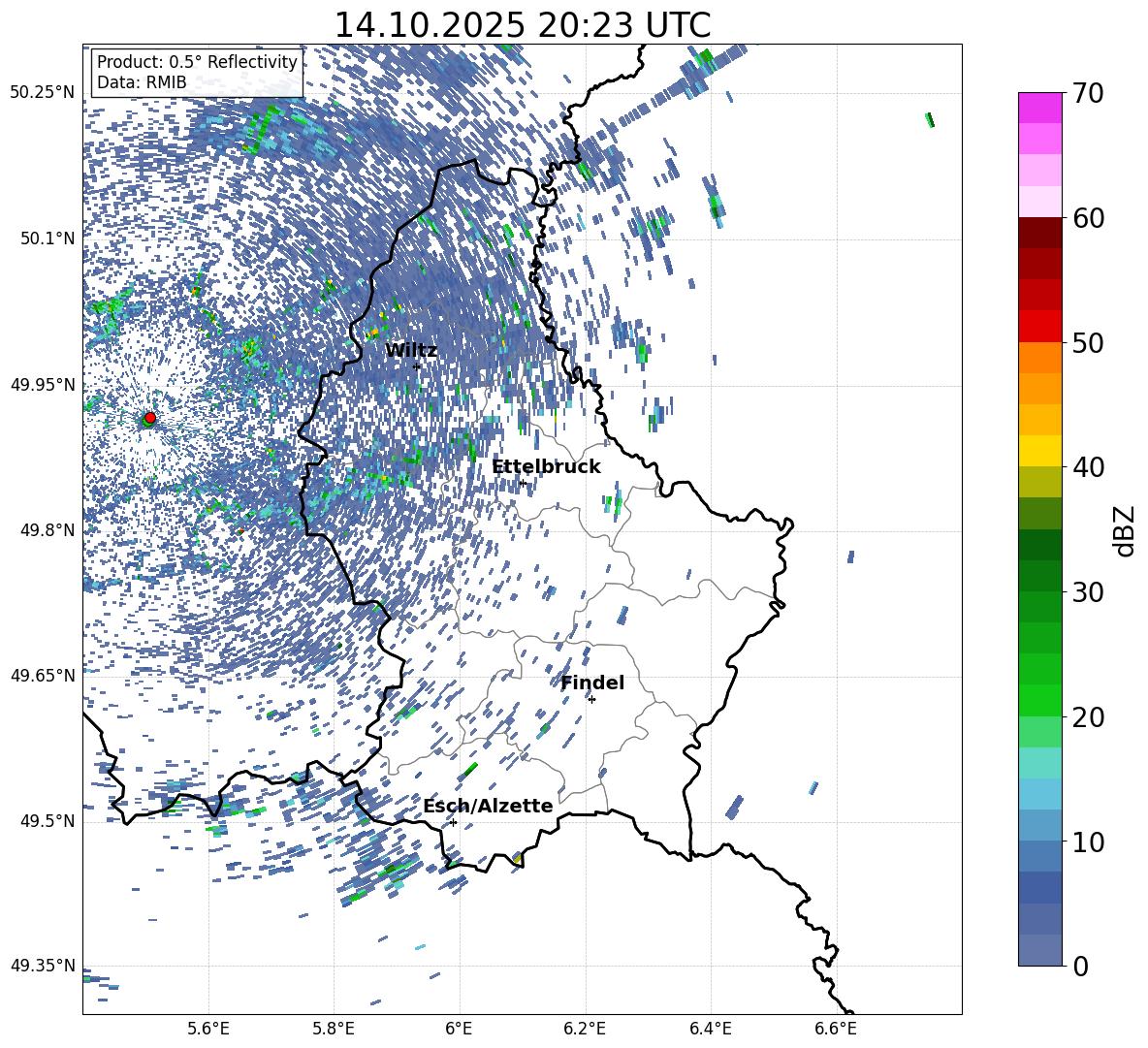Image resolution: width=1148 pixels, height=1048 pixels.
Task: Click the 0 dBZ colorbar tick label
Action: coord(1080,966)
